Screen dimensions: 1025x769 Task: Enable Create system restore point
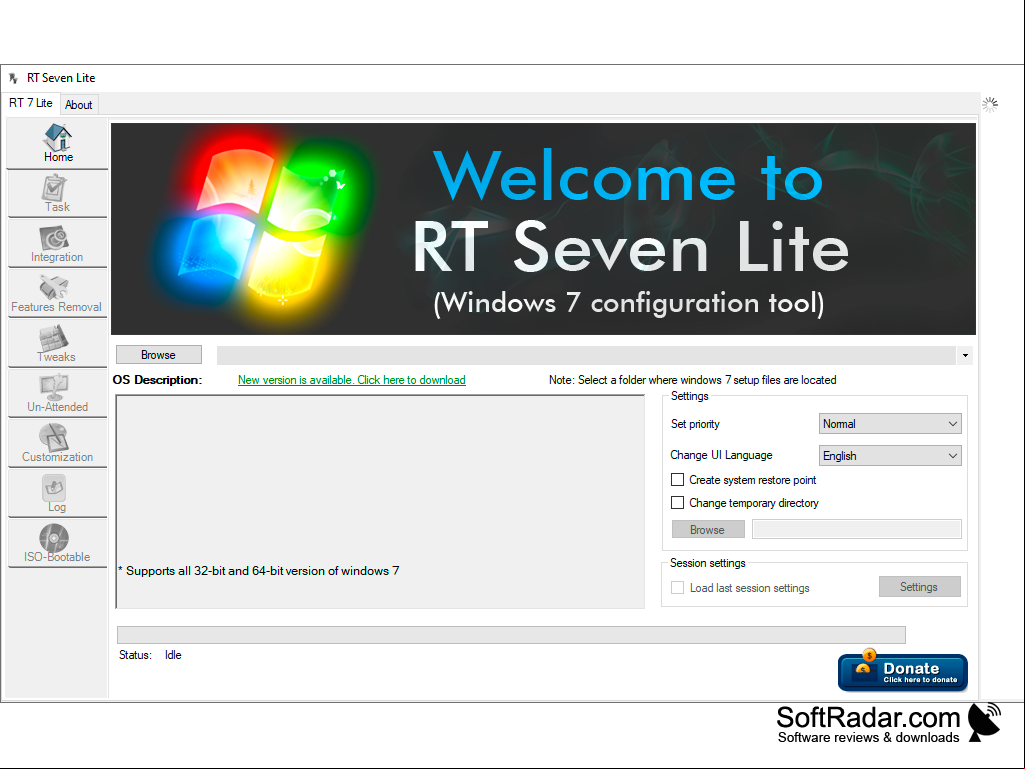point(678,480)
